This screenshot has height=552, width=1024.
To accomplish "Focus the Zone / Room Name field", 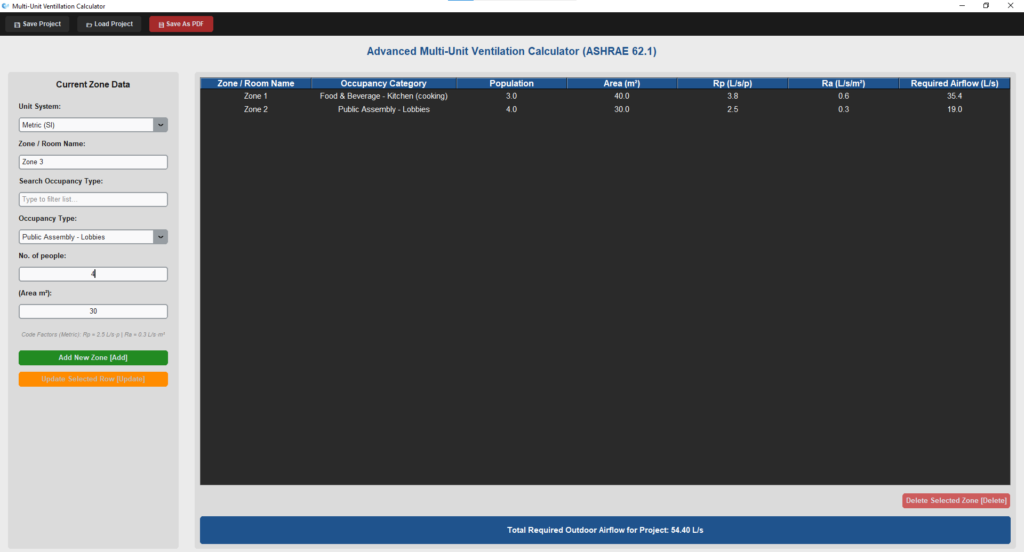I will (93, 162).
